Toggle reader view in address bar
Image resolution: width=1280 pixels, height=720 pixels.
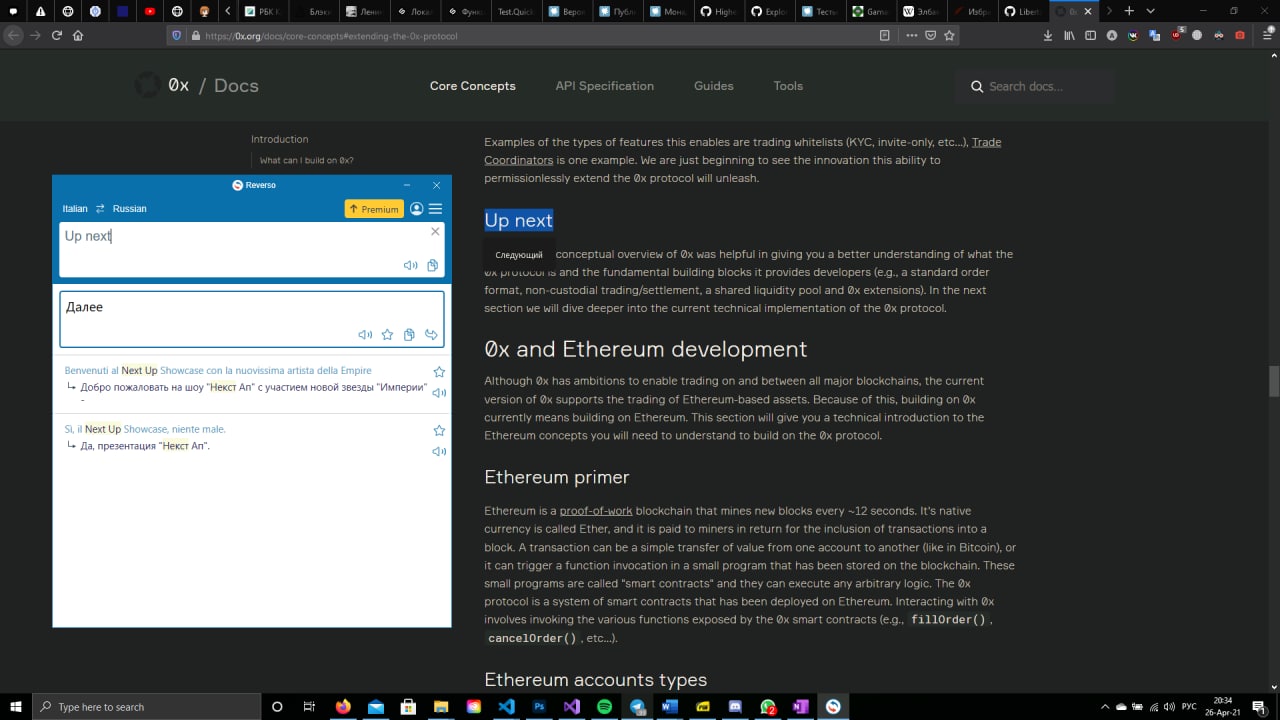click(x=884, y=35)
